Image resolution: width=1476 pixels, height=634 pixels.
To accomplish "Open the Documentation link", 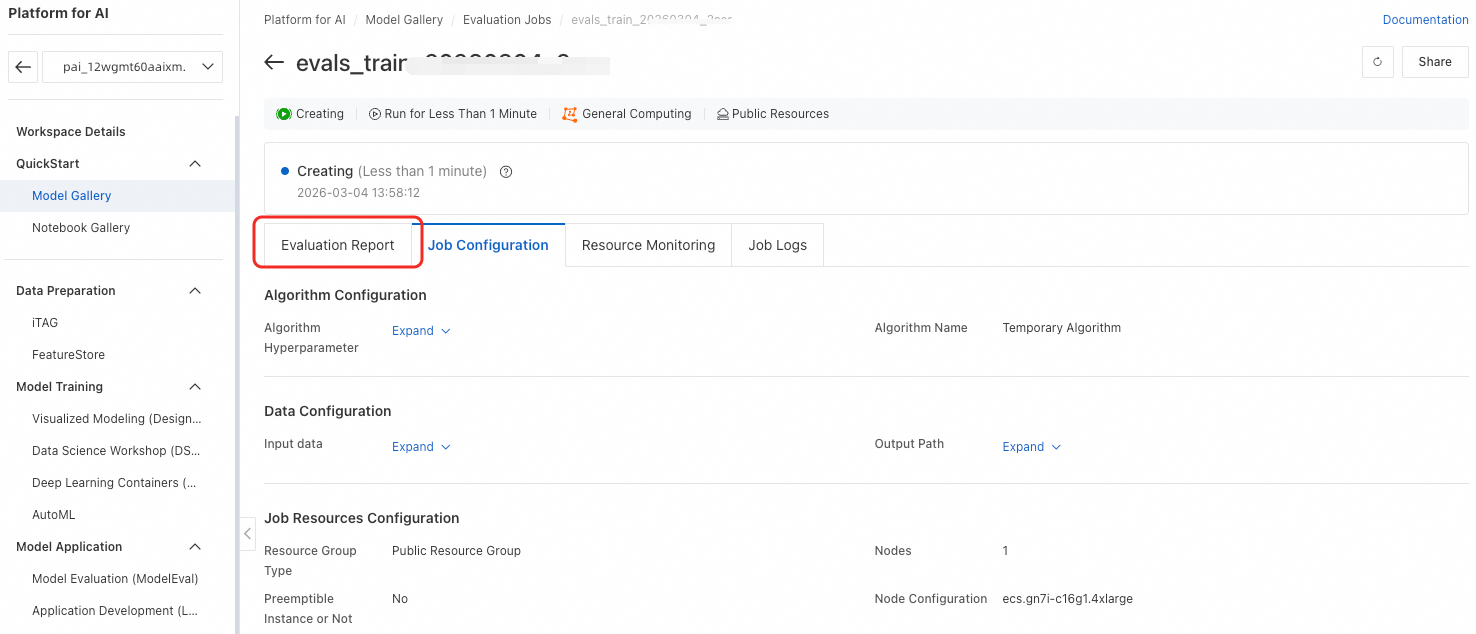I will tap(1425, 20).
